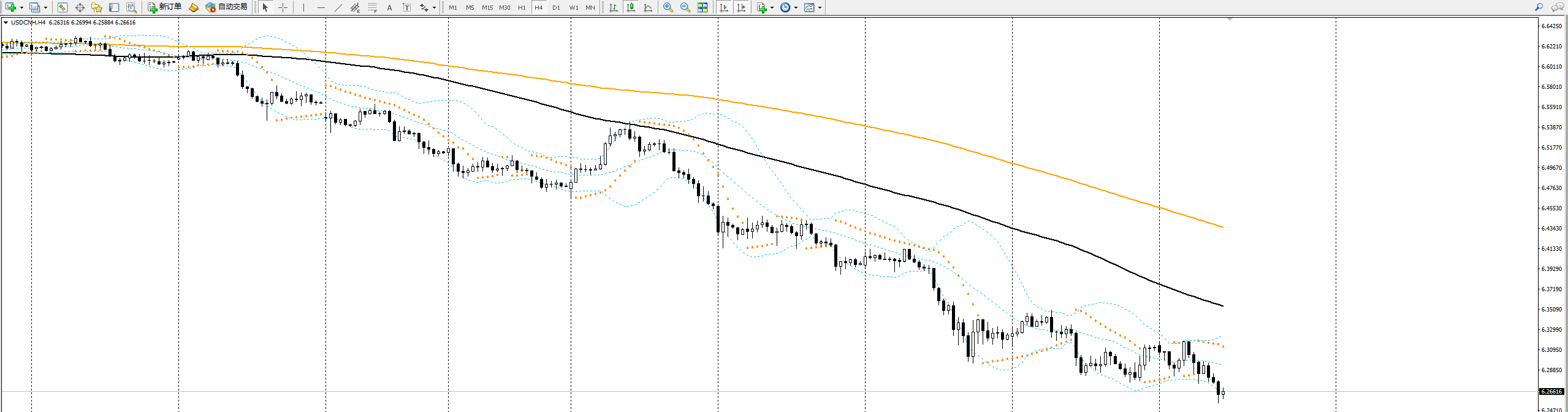Zoom in on the chart

click(x=668, y=7)
